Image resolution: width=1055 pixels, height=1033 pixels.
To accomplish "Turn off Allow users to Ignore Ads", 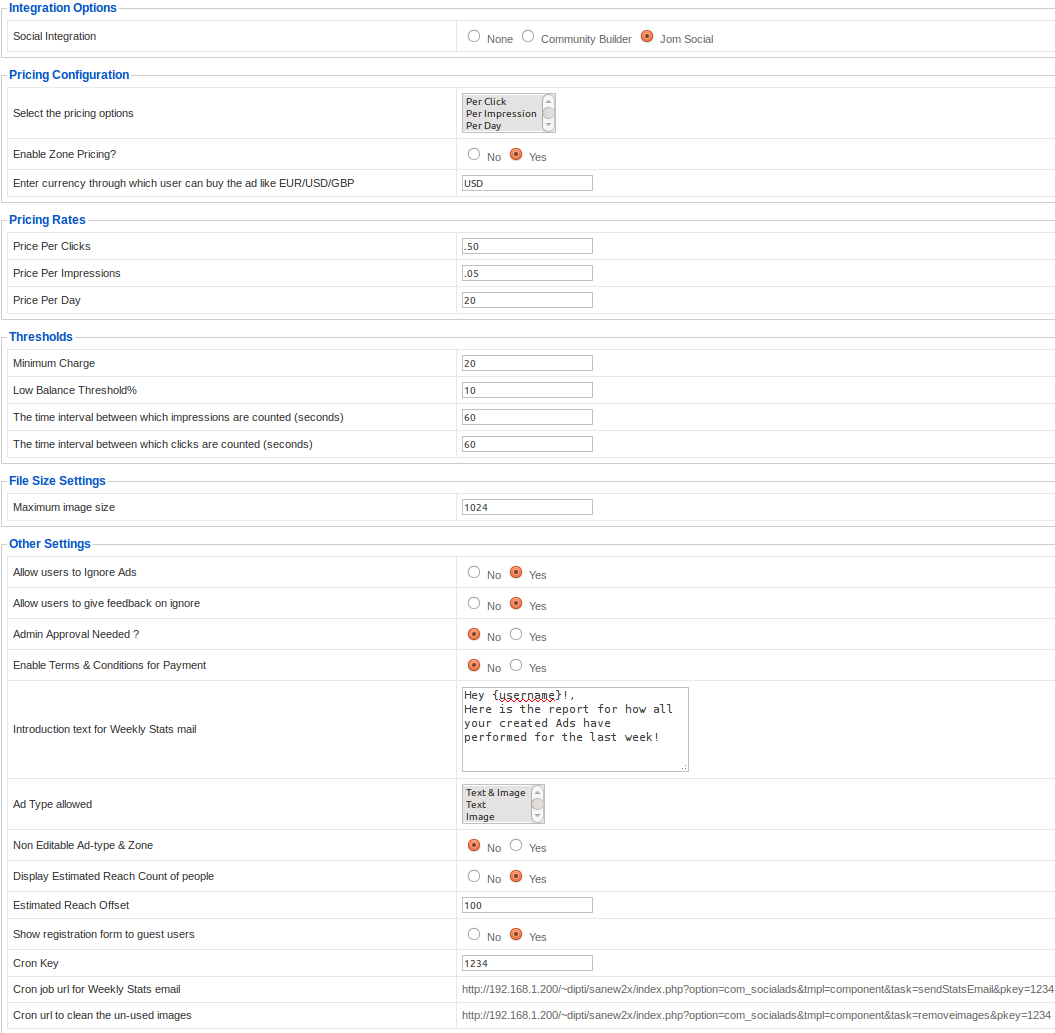I will tap(473, 572).
